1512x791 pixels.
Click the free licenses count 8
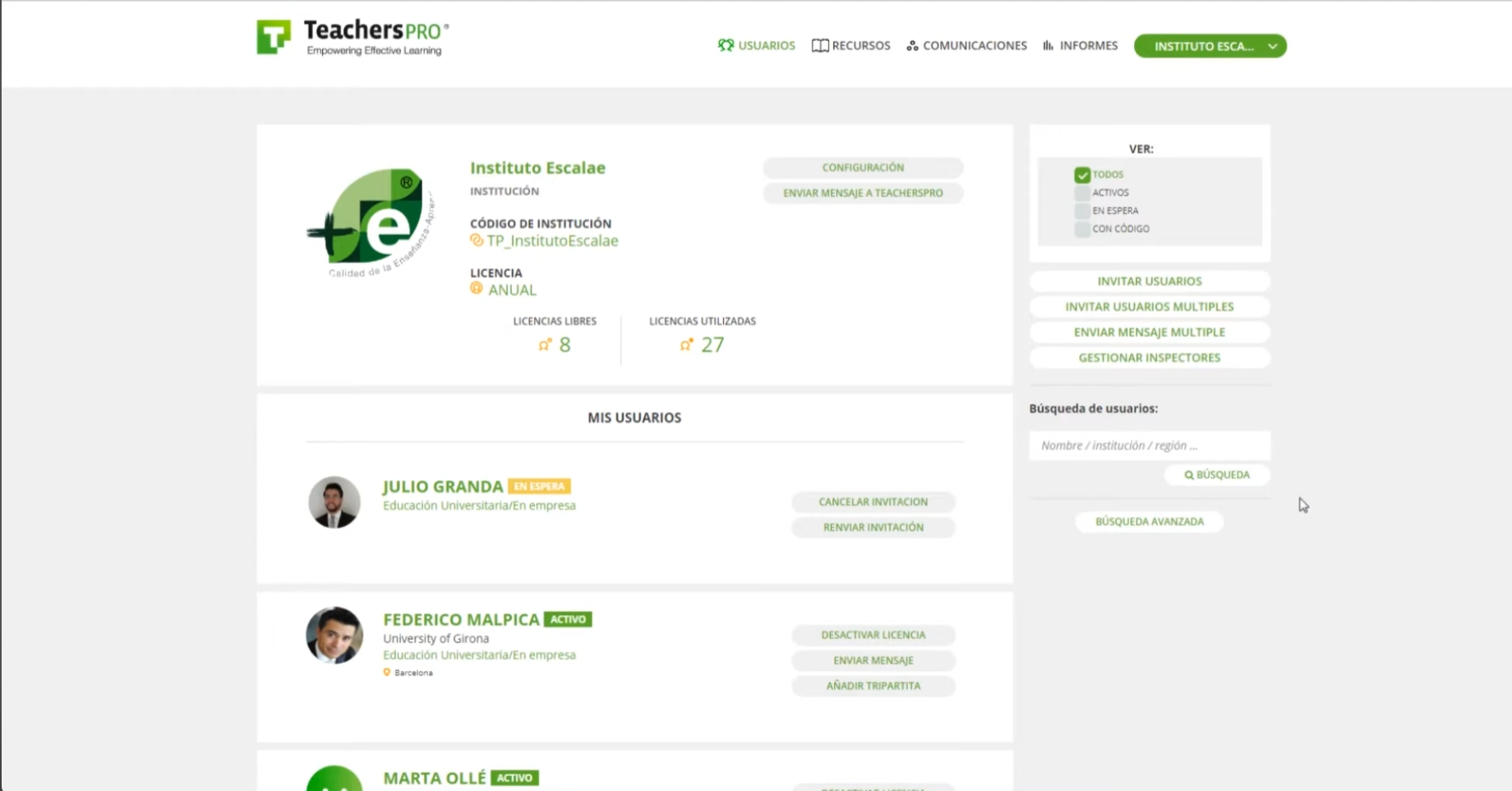(565, 345)
